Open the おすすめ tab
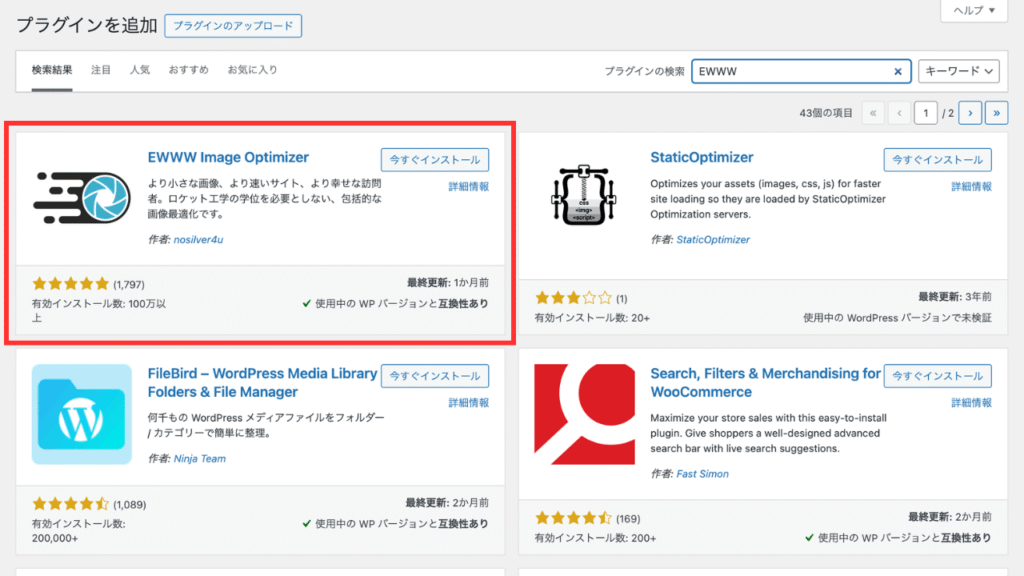Viewport: 1024px width, 576px height. [x=189, y=70]
